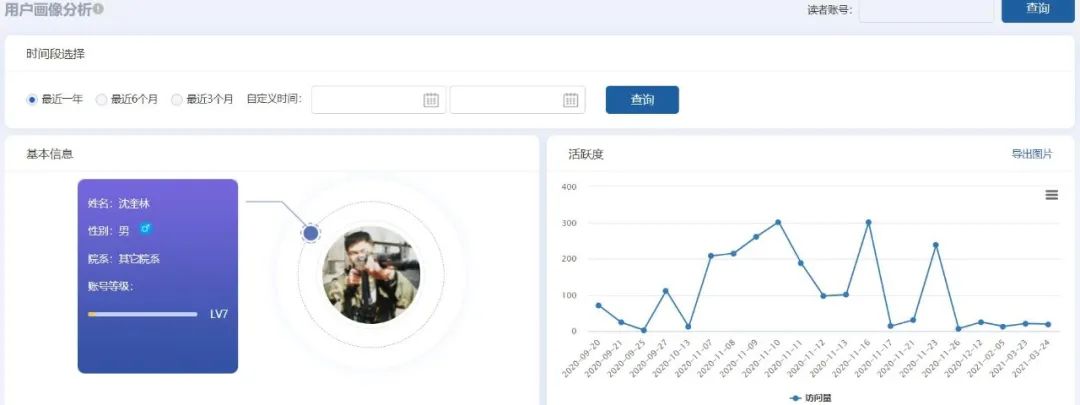Click the blue connector dot near avatar

pyautogui.click(x=311, y=233)
